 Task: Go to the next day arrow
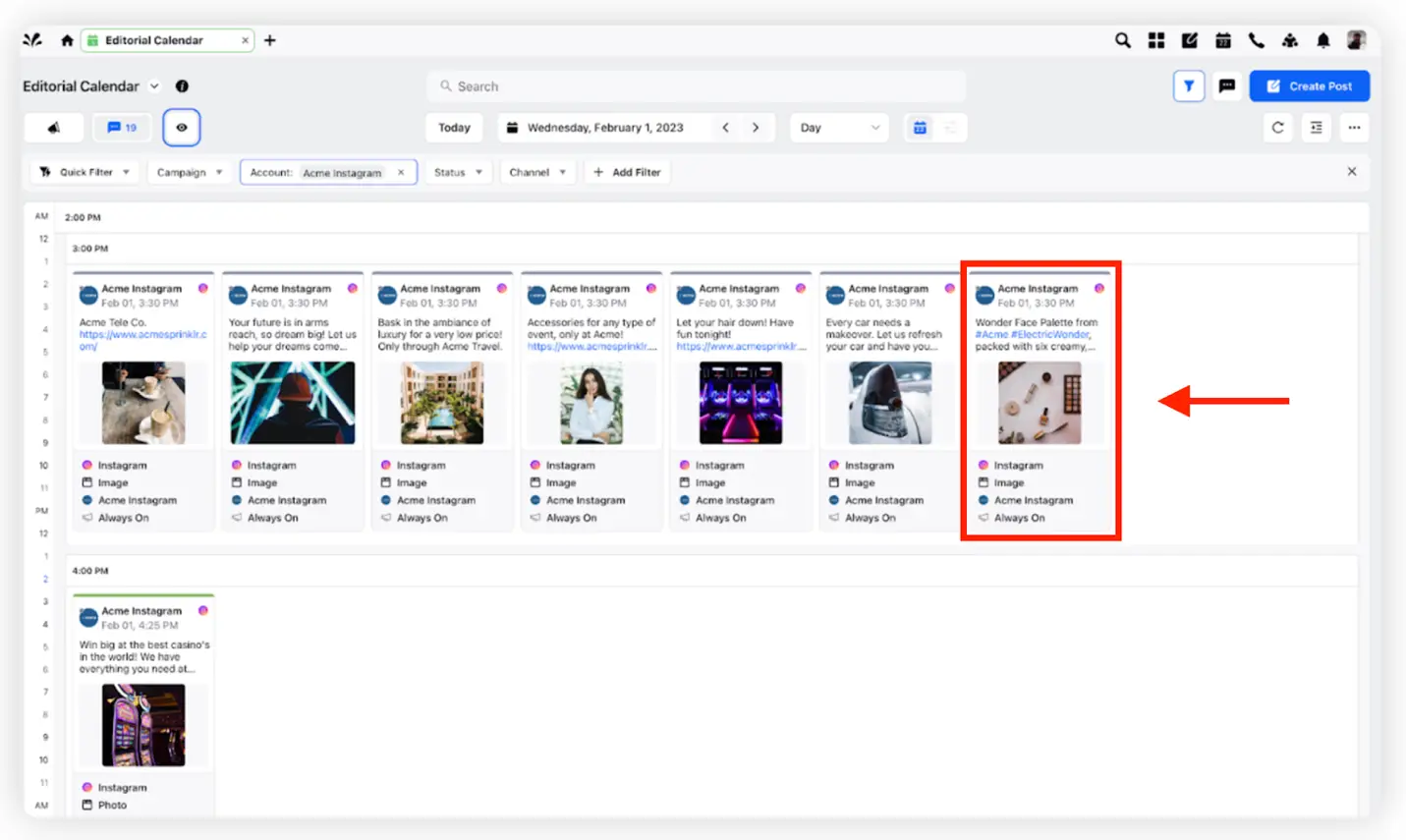coord(756,128)
